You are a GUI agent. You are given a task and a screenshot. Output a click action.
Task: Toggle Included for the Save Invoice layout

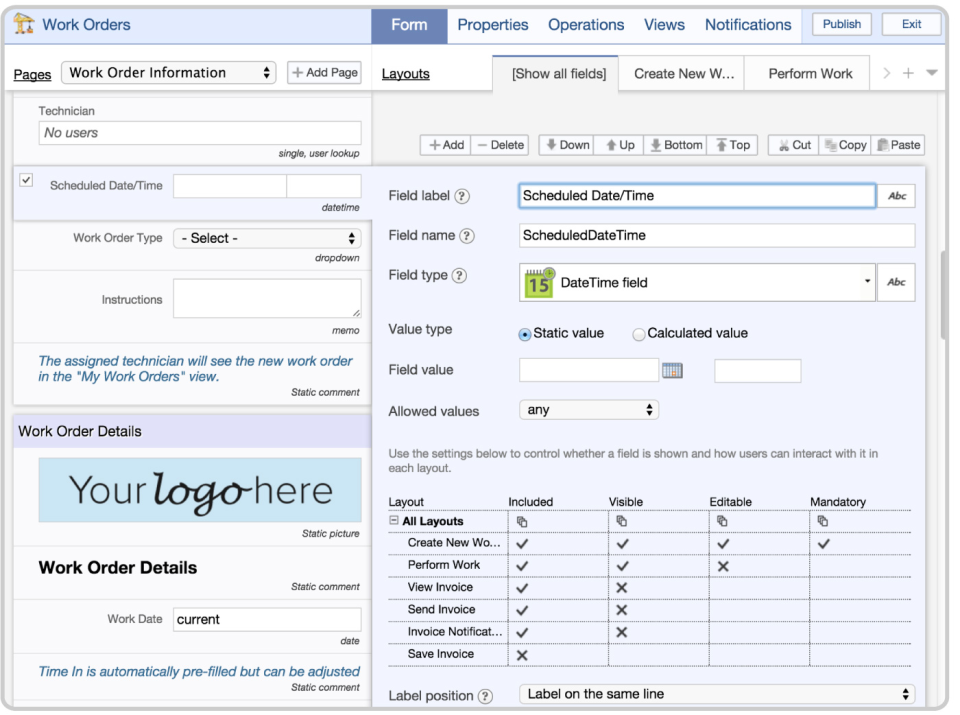(522, 654)
